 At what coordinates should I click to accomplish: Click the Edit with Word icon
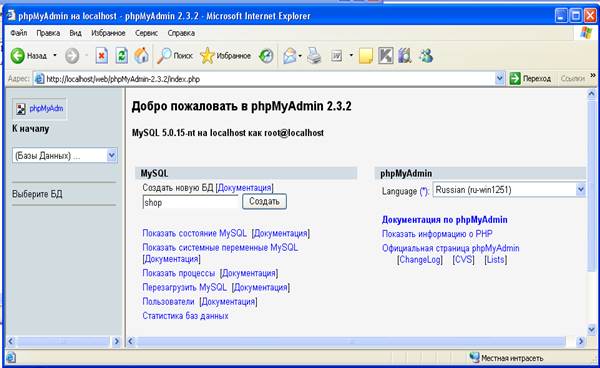(336, 56)
